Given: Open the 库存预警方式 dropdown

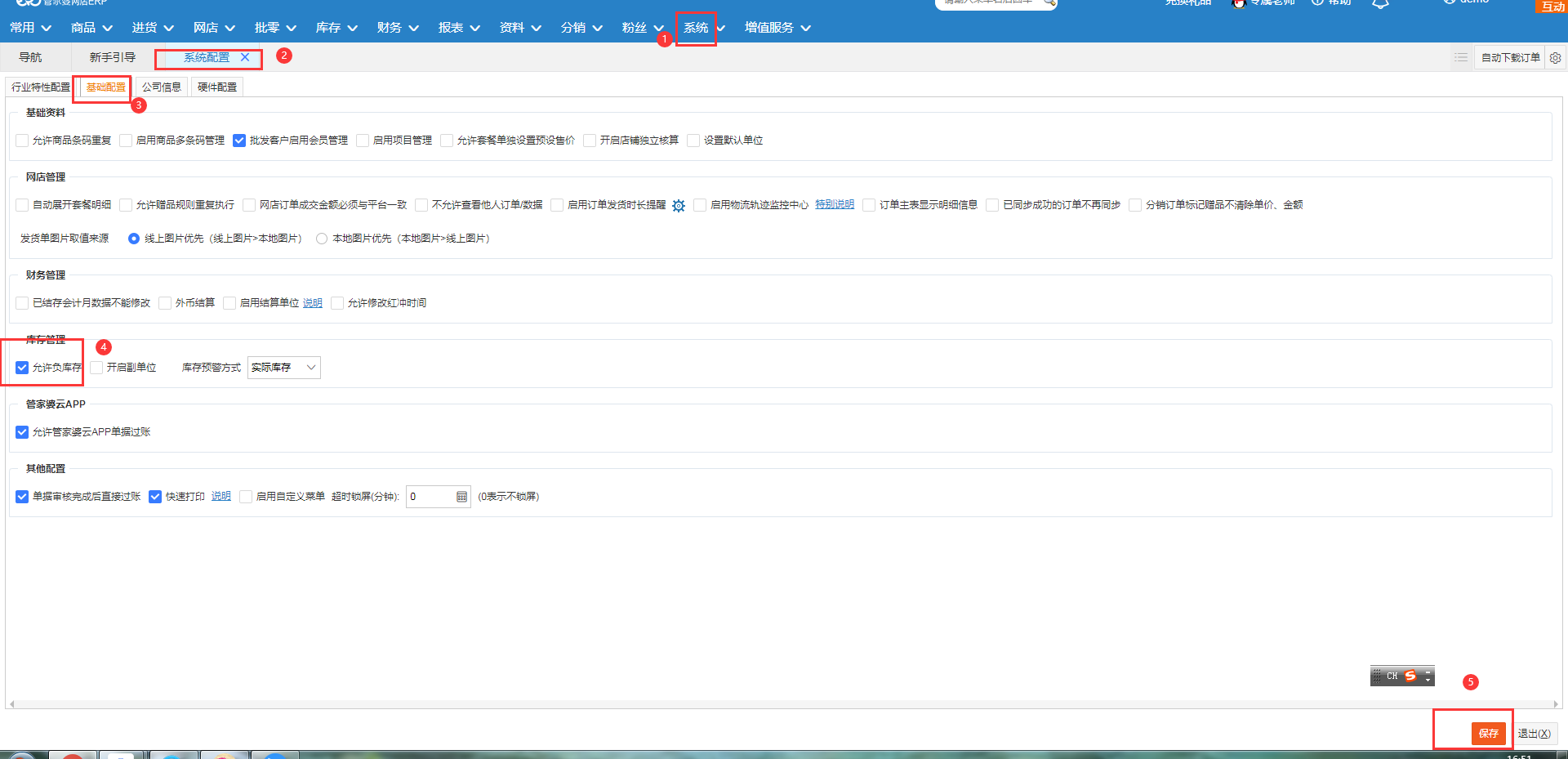Looking at the screenshot, I should tap(283, 368).
